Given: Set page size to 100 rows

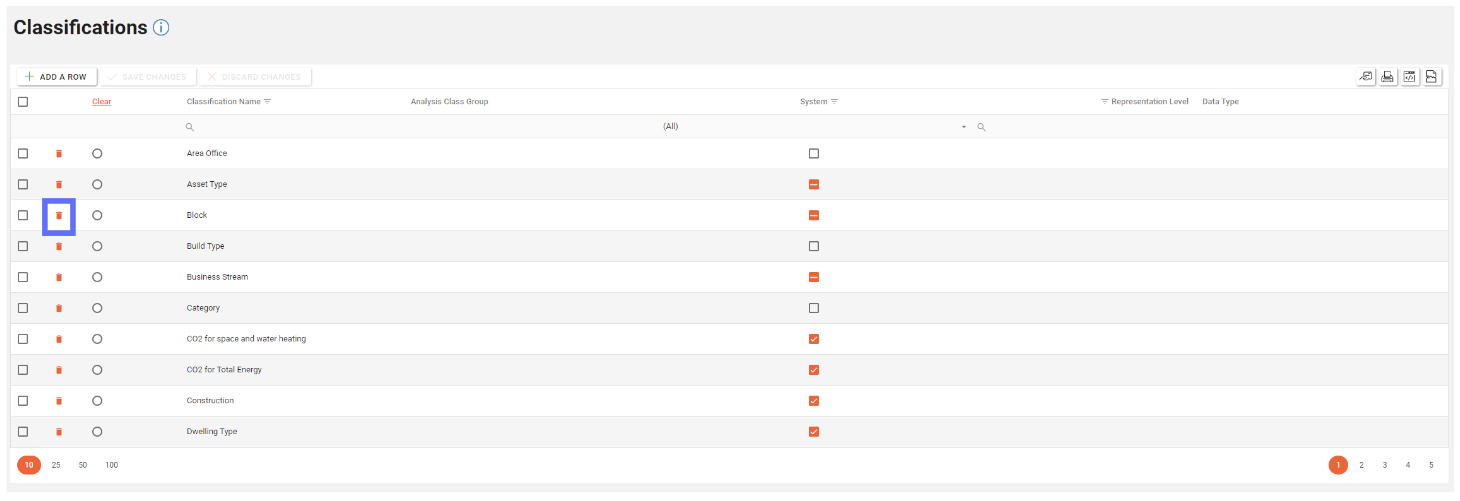Looking at the screenshot, I should coord(111,465).
